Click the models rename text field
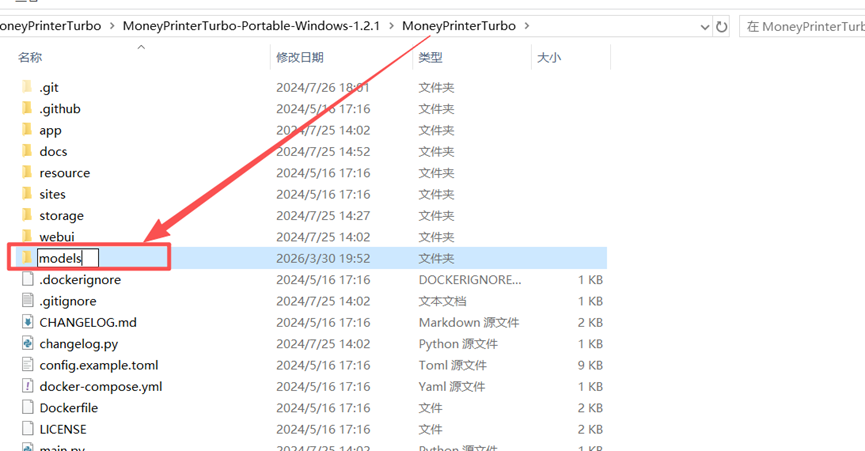865x451 pixels. [68, 258]
